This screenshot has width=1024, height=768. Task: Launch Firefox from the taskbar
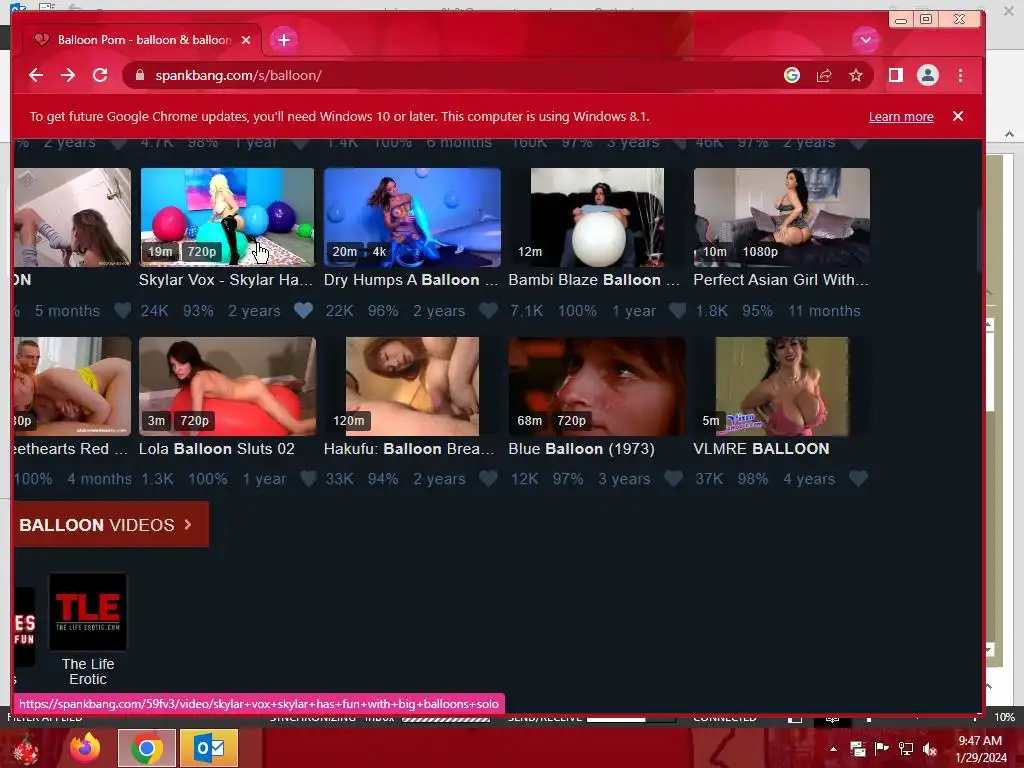pyautogui.click(x=85, y=748)
